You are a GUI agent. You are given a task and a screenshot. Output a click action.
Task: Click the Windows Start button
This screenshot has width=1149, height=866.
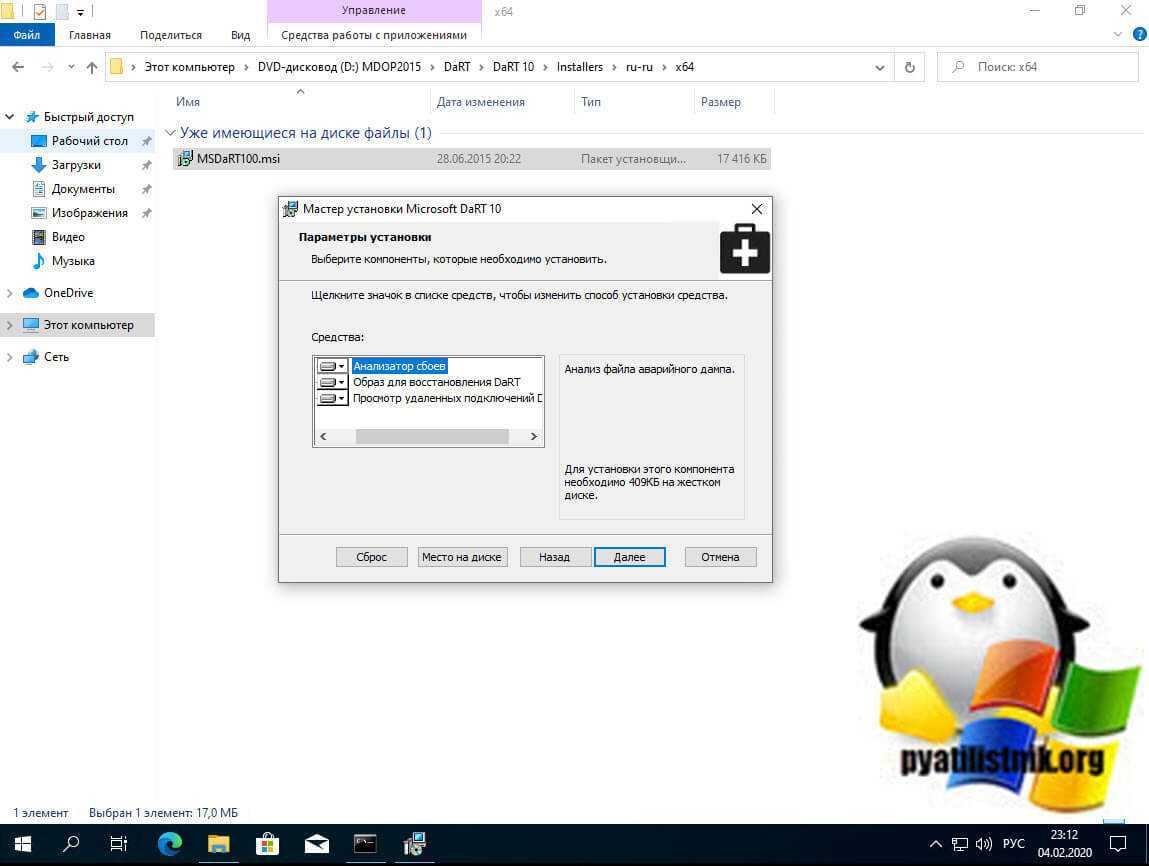pyautogui.click(x=22, y=843)
